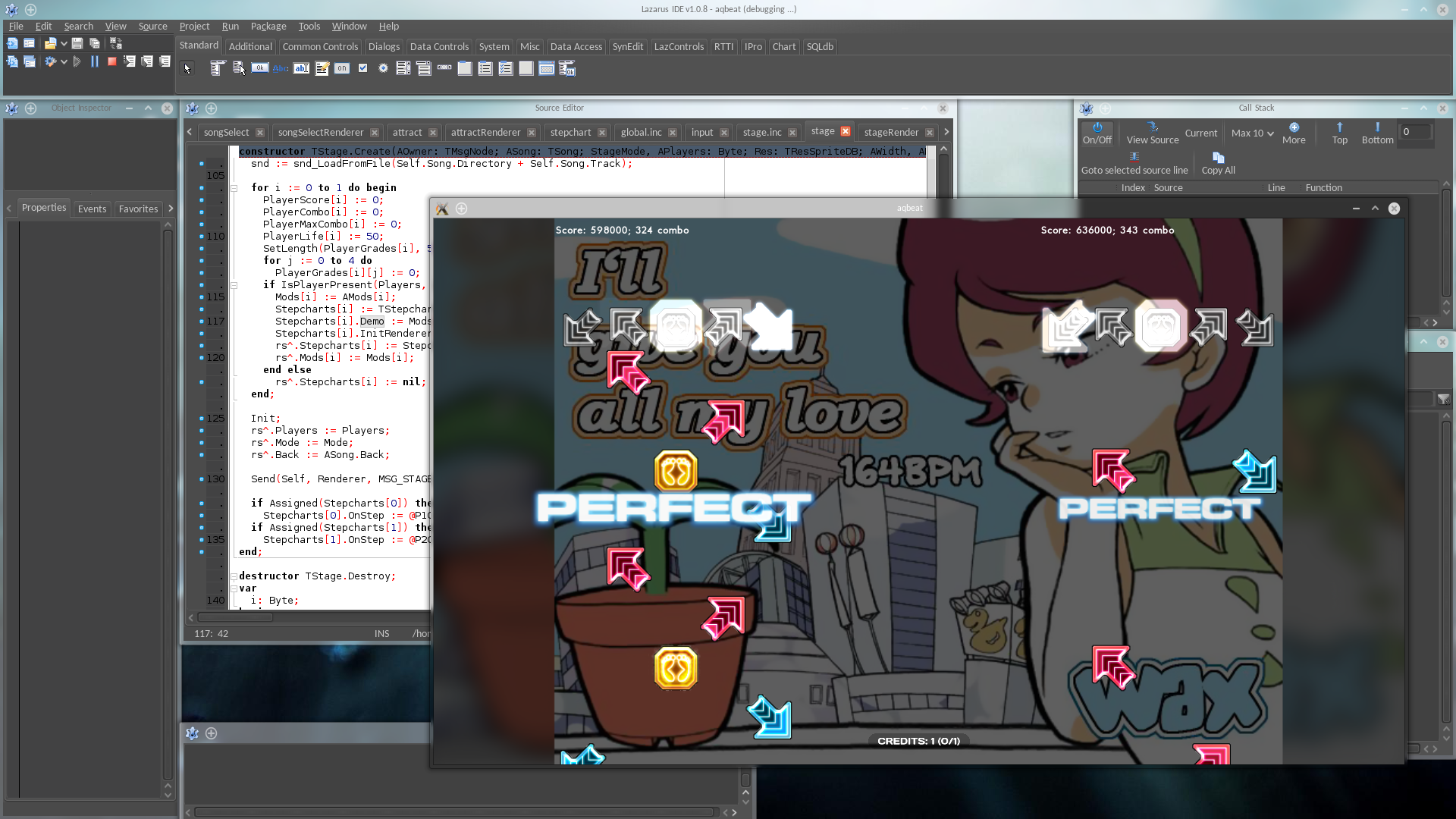
Task: Select the TLabel 'Abc' component icon
Action: coord(281,68)
